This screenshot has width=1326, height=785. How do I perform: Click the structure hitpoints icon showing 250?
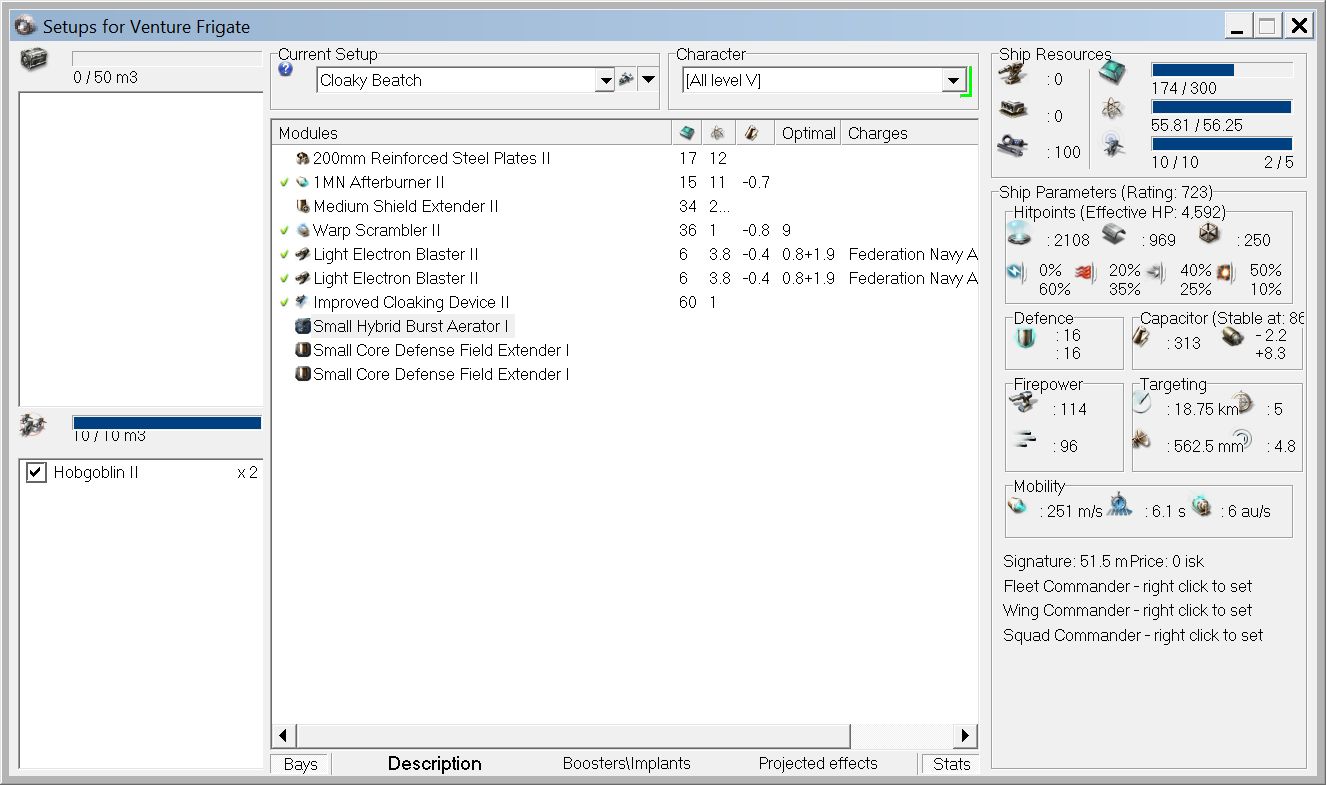[1210, 235]
